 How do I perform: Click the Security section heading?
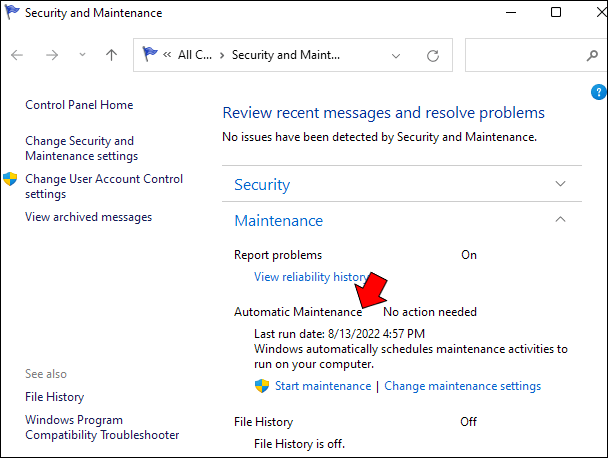pos(262,185)
